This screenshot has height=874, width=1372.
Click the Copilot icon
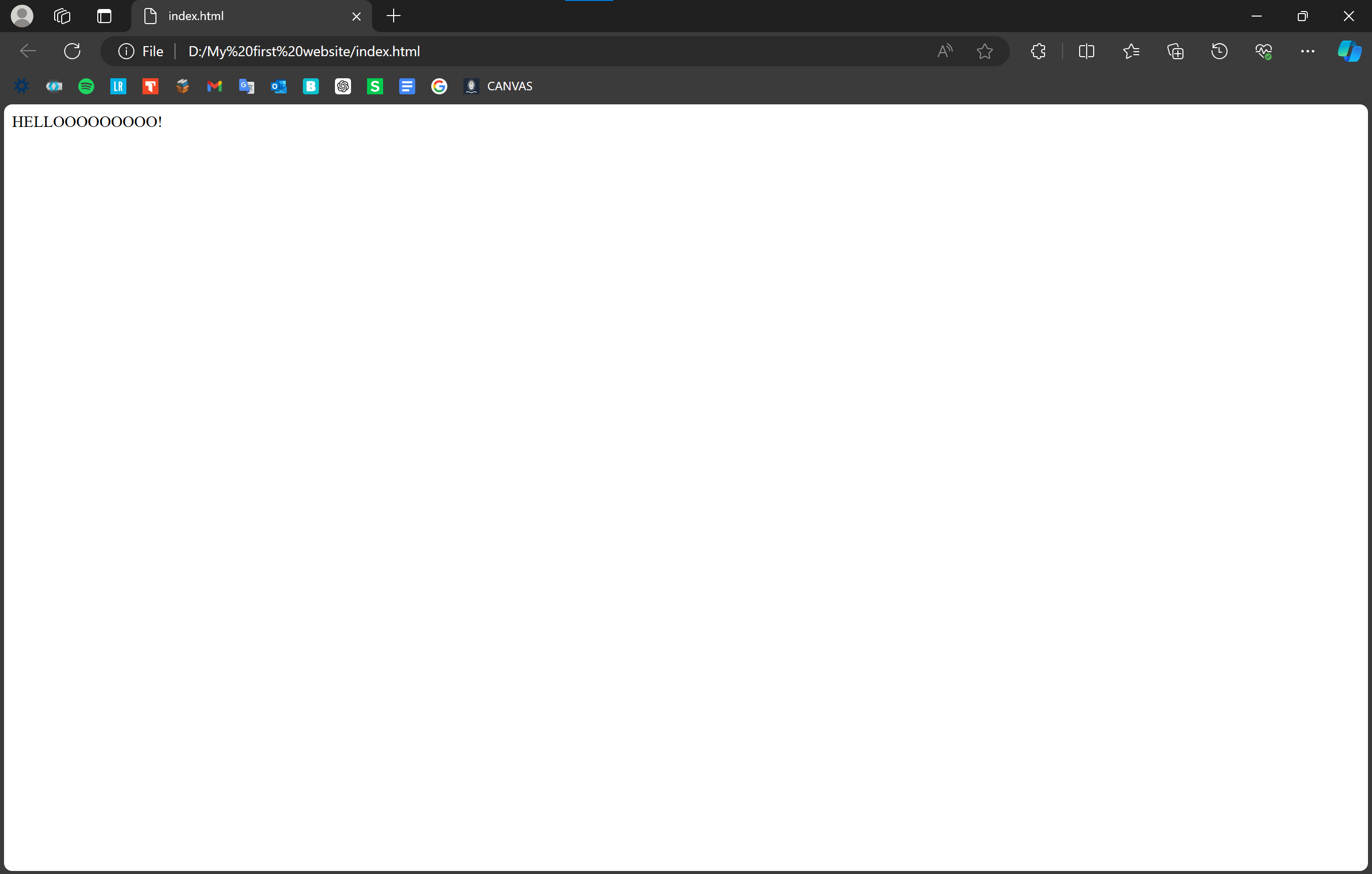point(1349,51)
